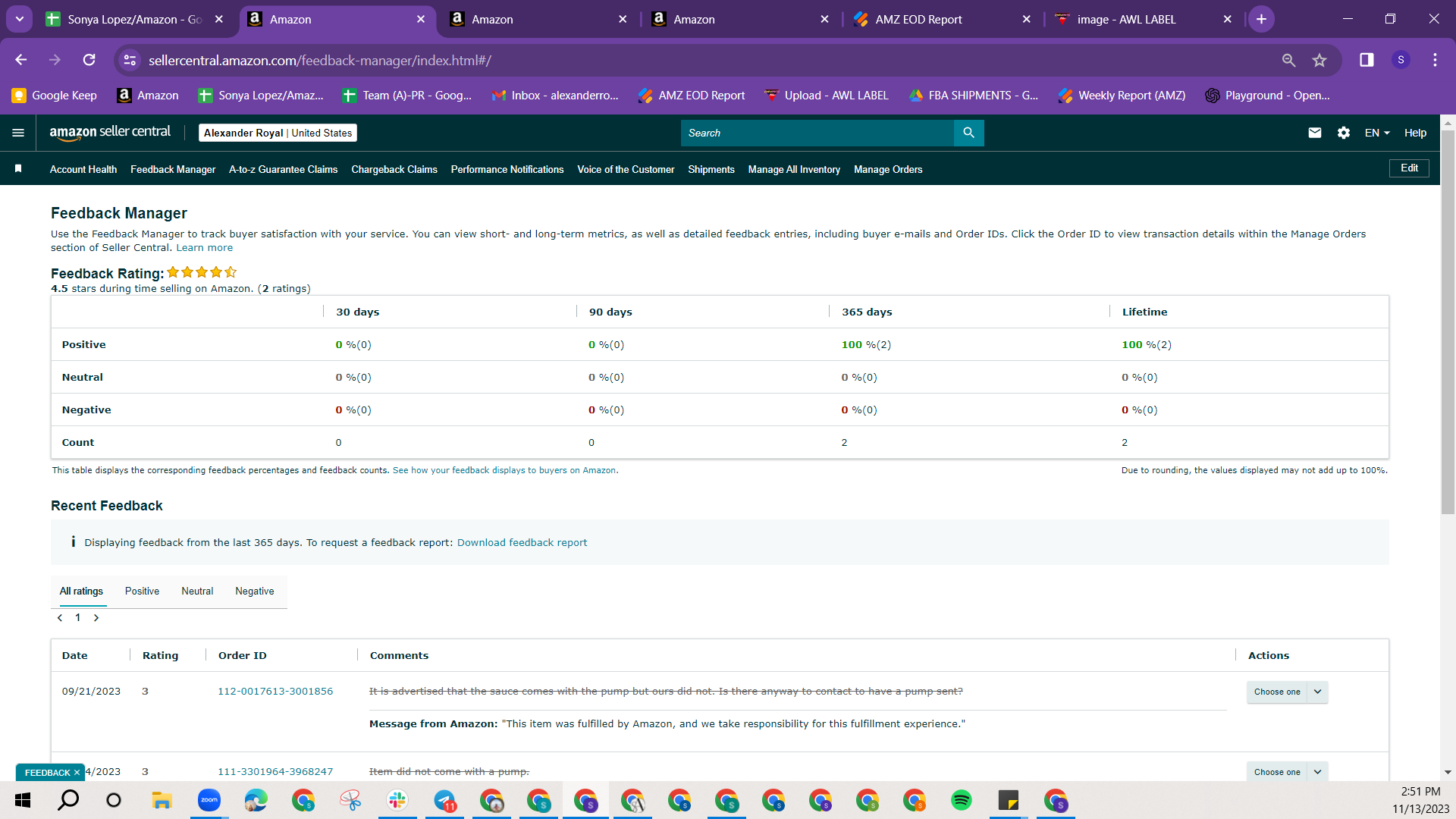Open the Seller Central settings gear
Viewport: 1456px width, 819px height.
coord(1344,133)
